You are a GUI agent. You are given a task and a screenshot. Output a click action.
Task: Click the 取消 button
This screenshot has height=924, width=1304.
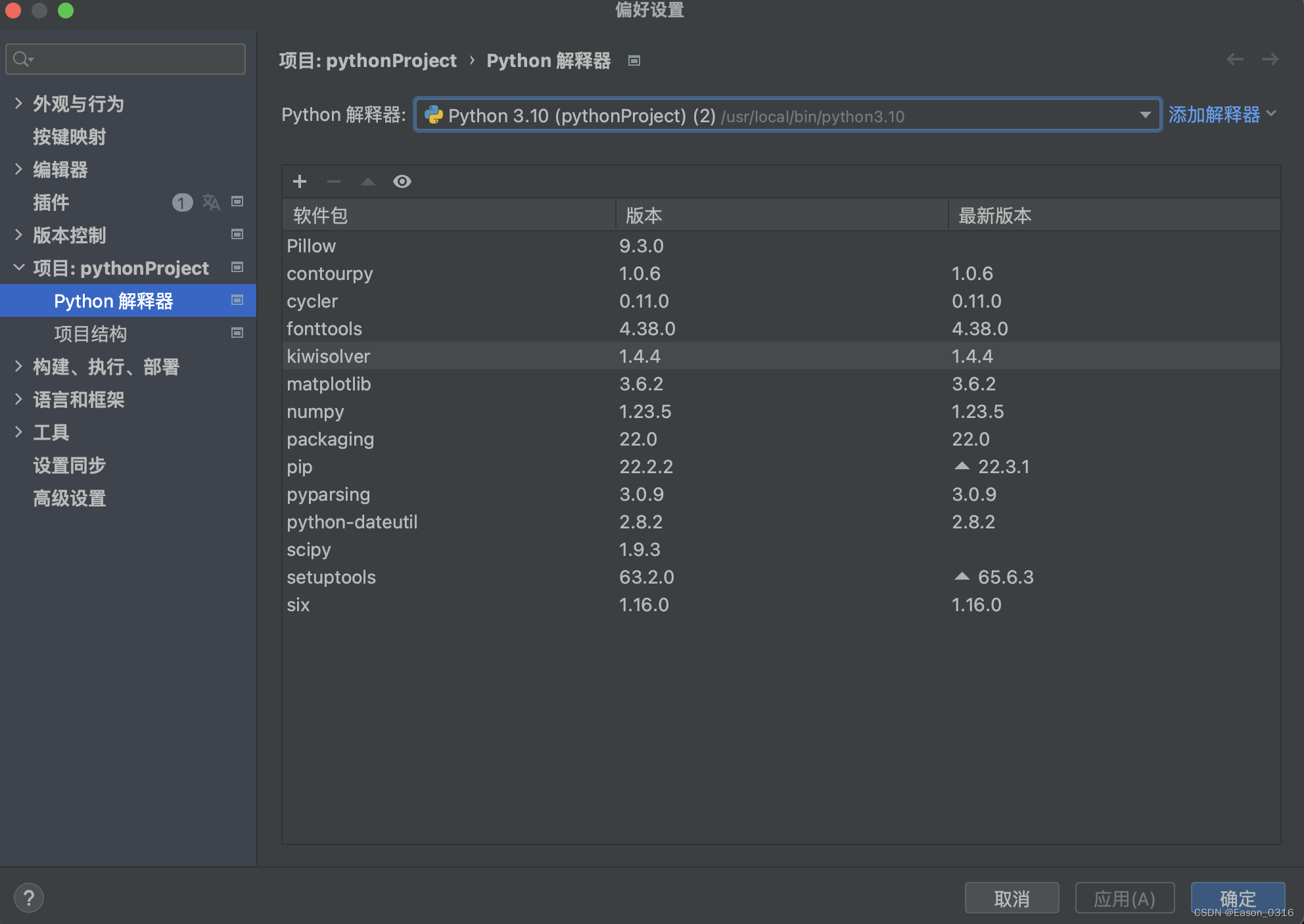coord(1012,898)
